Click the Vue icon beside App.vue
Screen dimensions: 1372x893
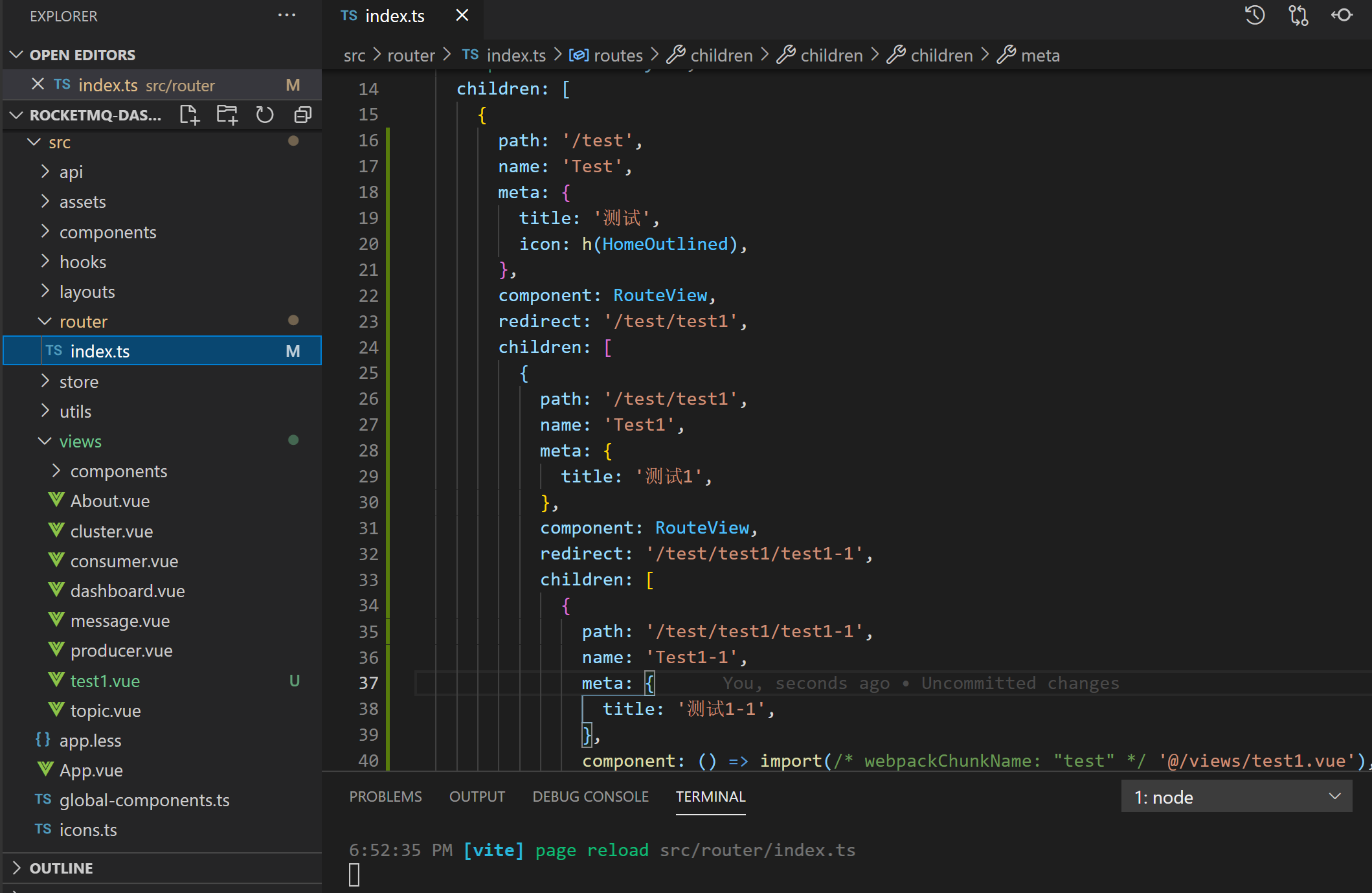44,769
